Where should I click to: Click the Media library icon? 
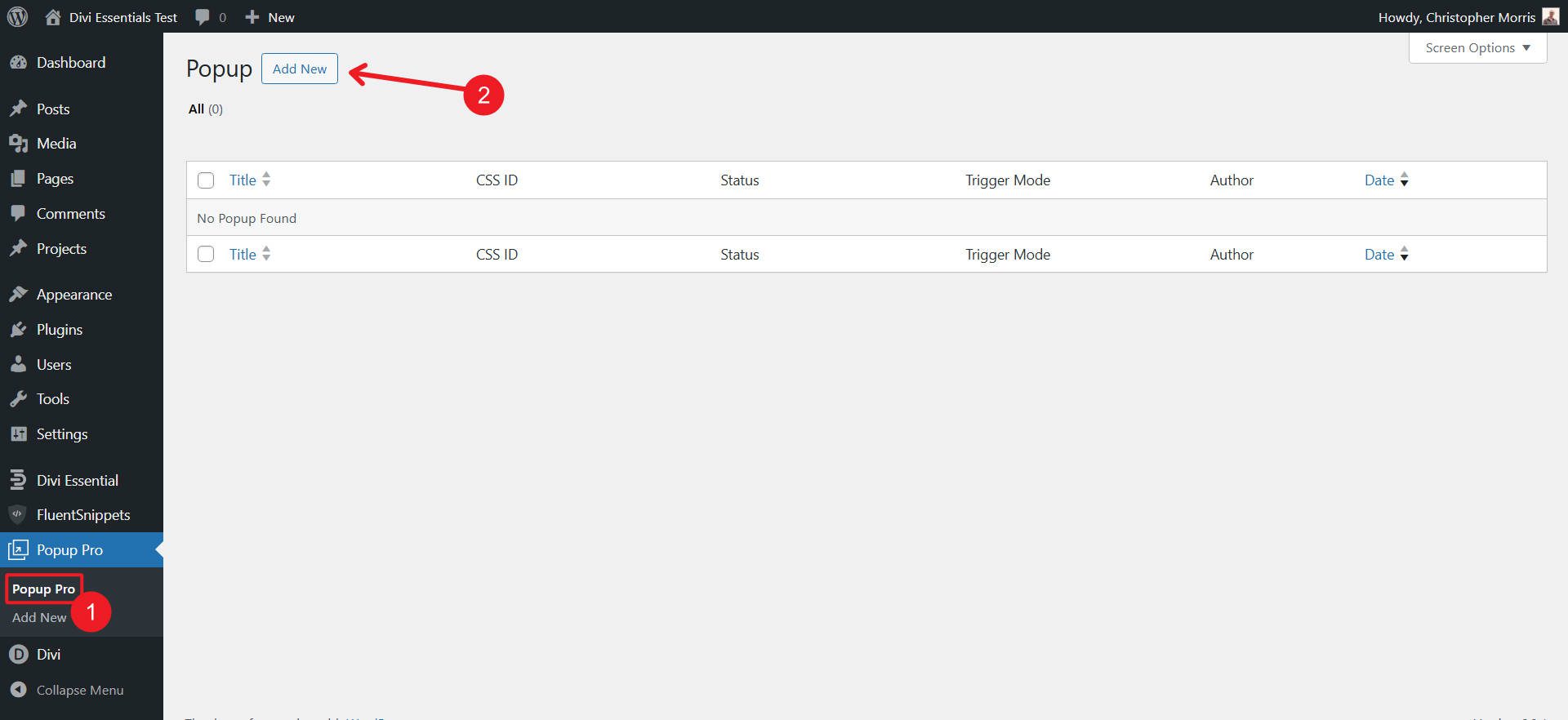point(18,144)
